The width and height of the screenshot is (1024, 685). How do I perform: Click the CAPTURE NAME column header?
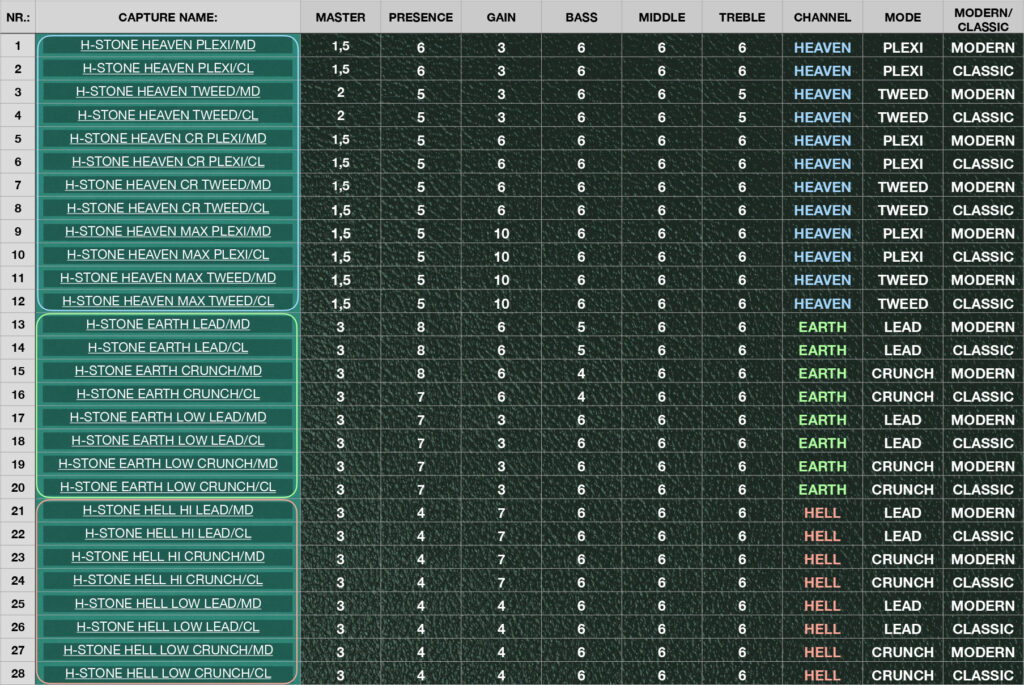168,17
